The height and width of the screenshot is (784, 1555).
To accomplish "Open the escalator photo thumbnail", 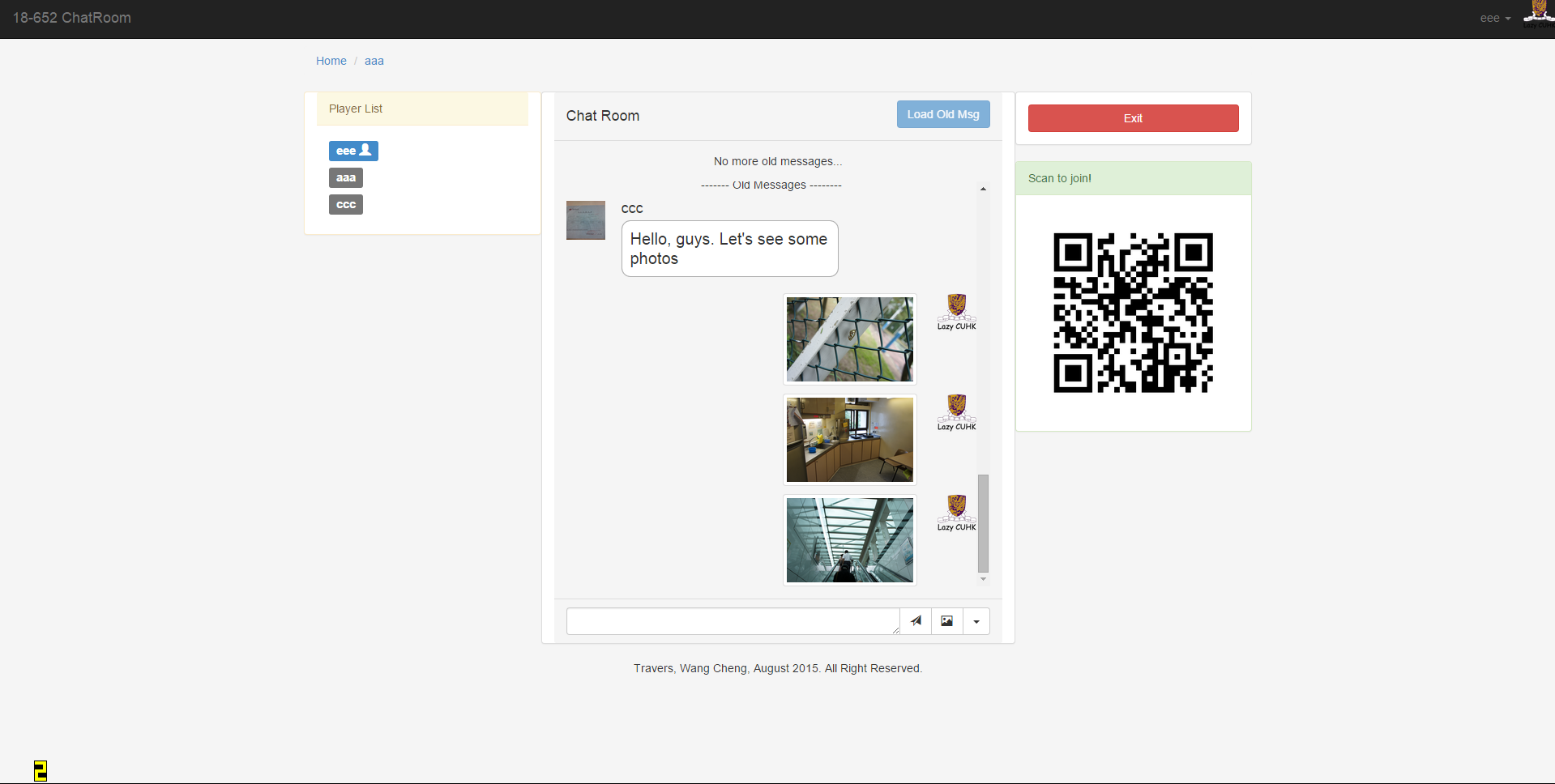I will (x=850, y=540).
